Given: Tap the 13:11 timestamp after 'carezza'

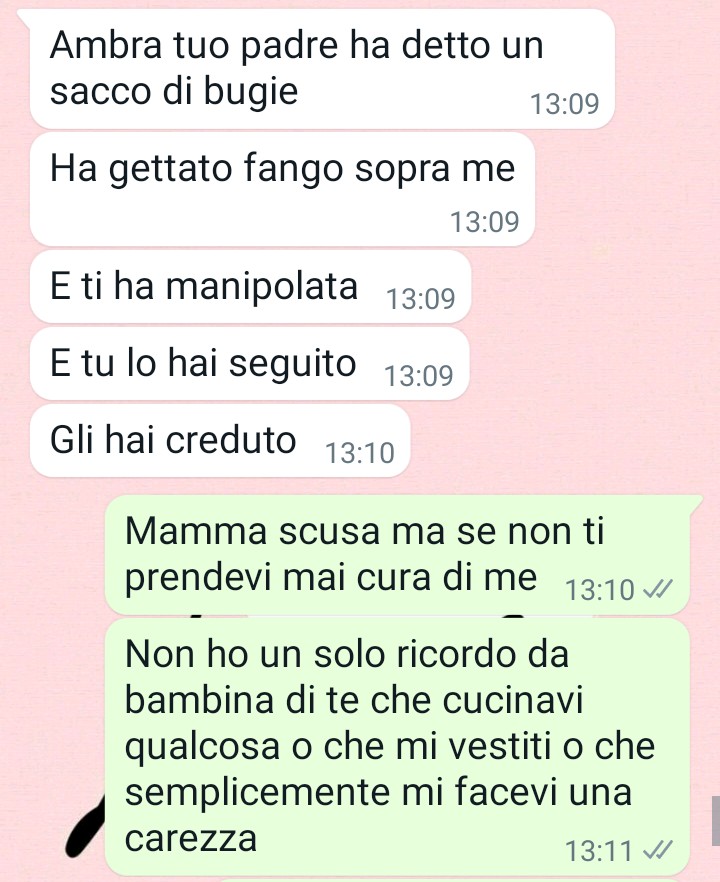Looking at the screenshot, I should [x=598, y=851].
